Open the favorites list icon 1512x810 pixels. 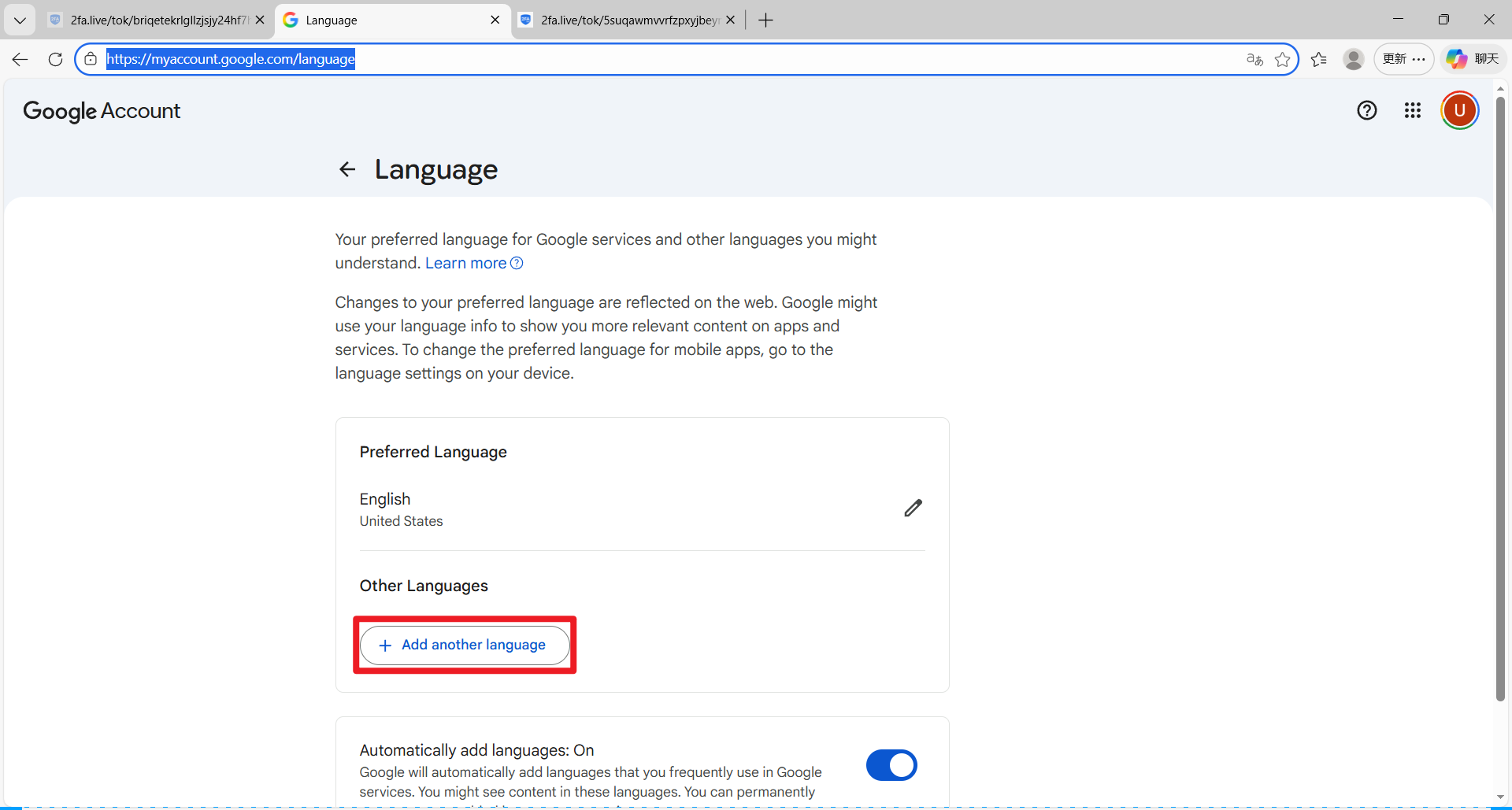coord(1319,59)
